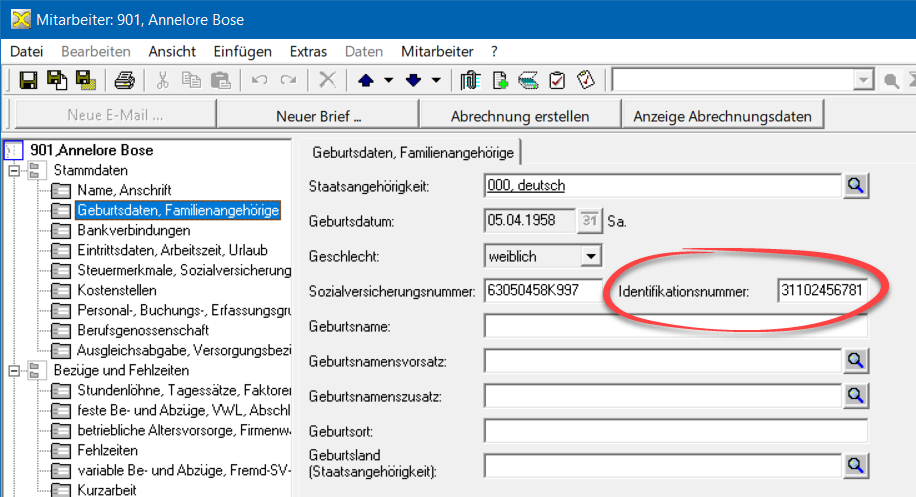Image resolution: width=916 pixels, height=497 pixels.
Task: Click the Print icon in toolbar
Action: [x=124, y=80]
